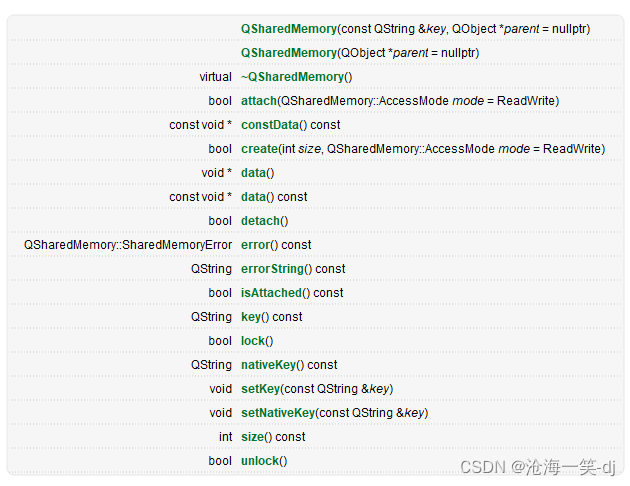Screen dimensions: 630x486
Task: Open the error() const link
Action: pyautogui.click(x=256, y=245)
